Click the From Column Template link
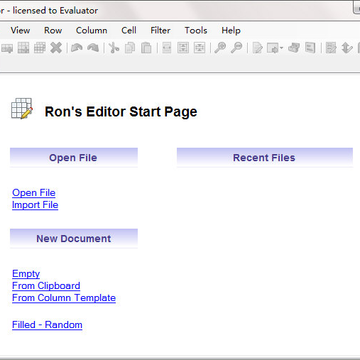This screenshot has width=360, height=360. click(x=64, y=298)
